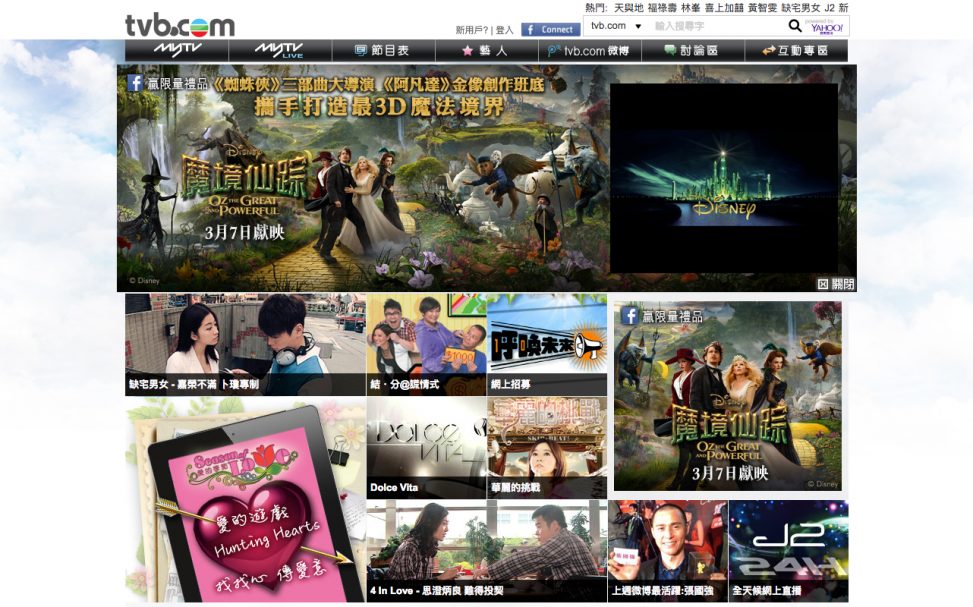Click the 新用戶? registration link
The width and height of the screenshot is (973, 607).
click(472, 30)
